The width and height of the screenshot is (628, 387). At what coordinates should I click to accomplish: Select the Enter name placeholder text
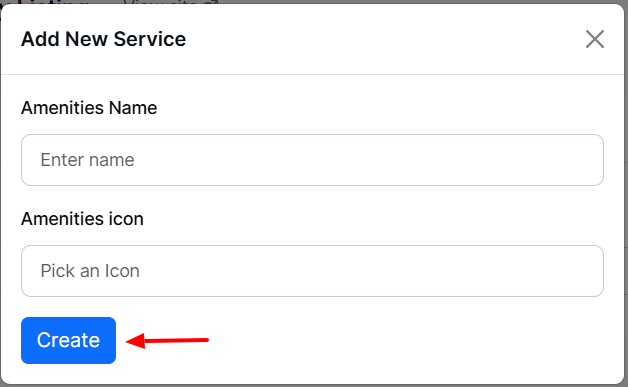87,160
